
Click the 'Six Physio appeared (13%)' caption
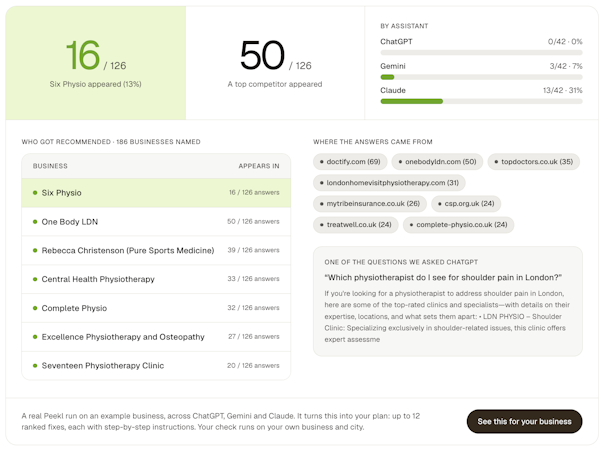pos(95,84)
